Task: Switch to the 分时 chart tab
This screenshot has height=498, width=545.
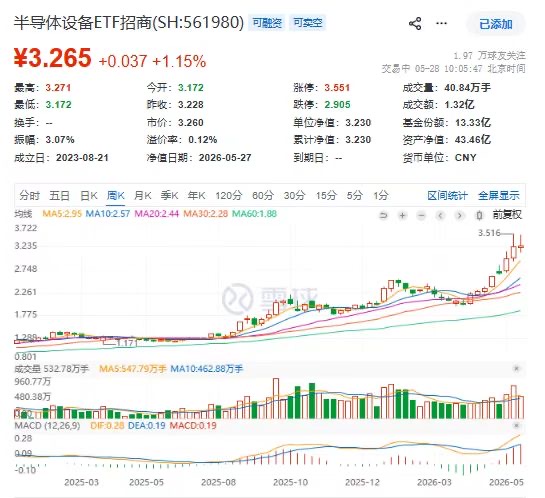Action: [x=30, y=195]
